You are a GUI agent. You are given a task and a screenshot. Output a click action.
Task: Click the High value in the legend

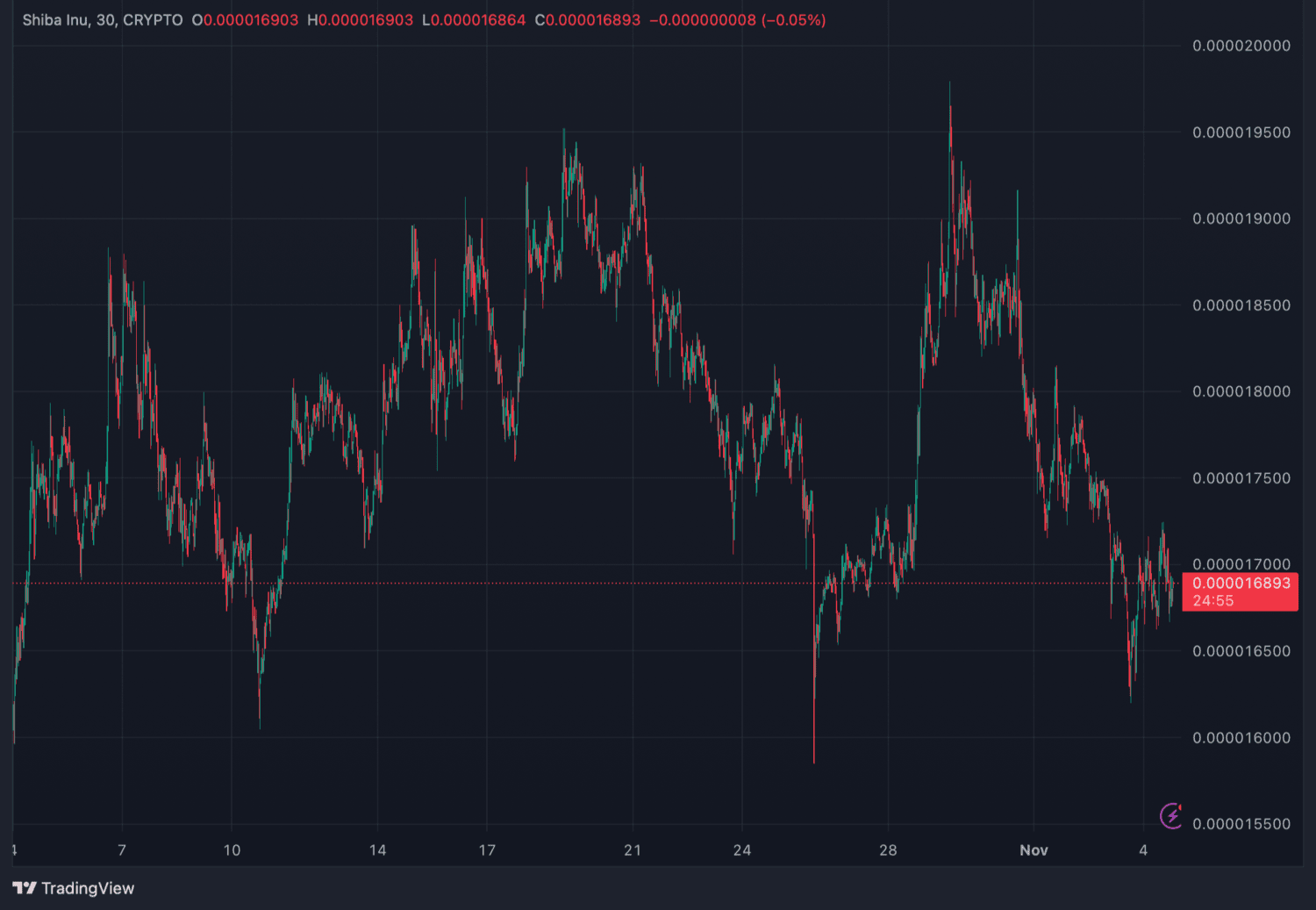pyautogui.click(x=365, y=20)
